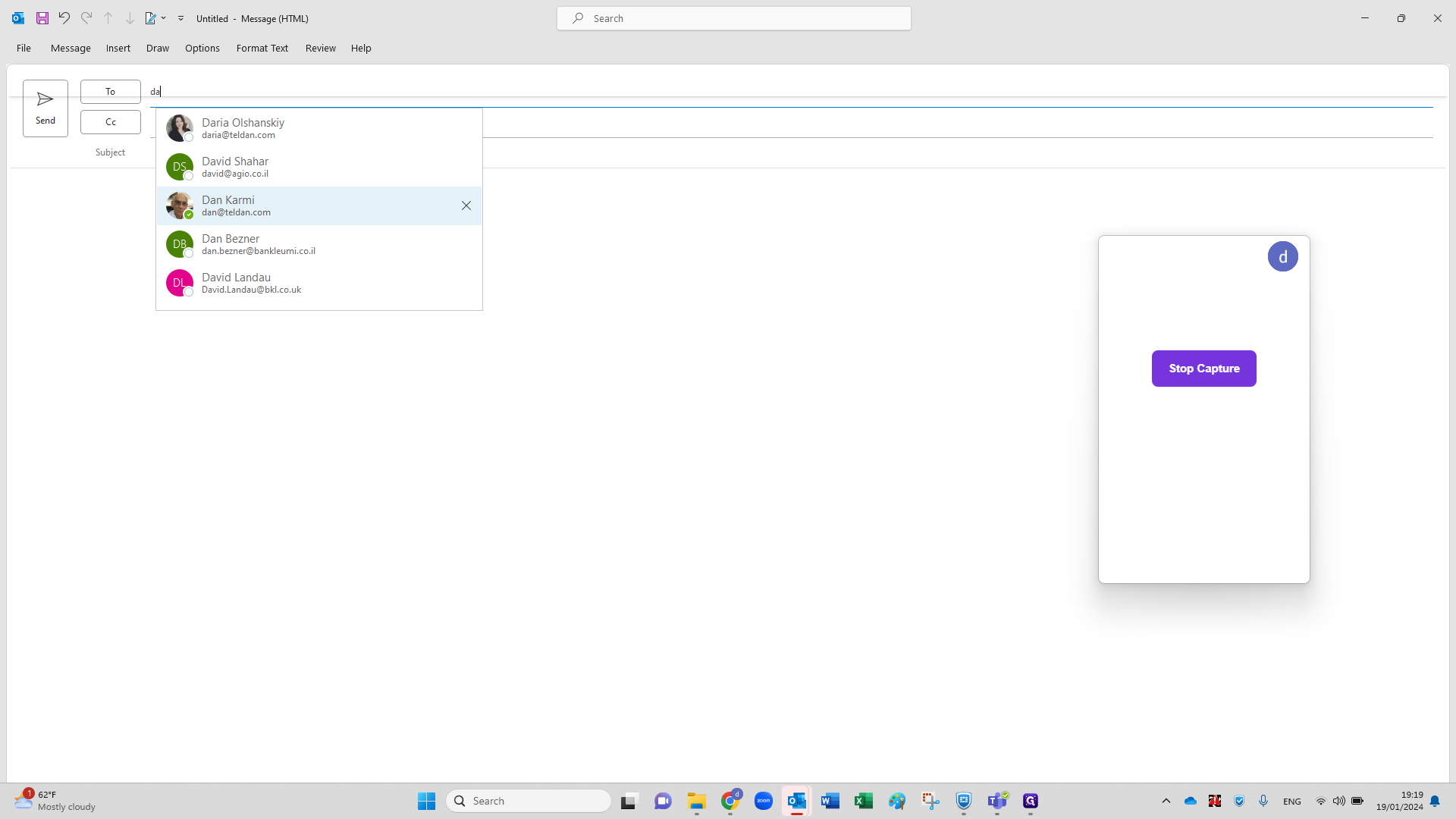Viewport: 1456px width, 819px height.
Task: Click the DS avatar of David Shahar
Action: pyautogui.click(x=180, y=167)
